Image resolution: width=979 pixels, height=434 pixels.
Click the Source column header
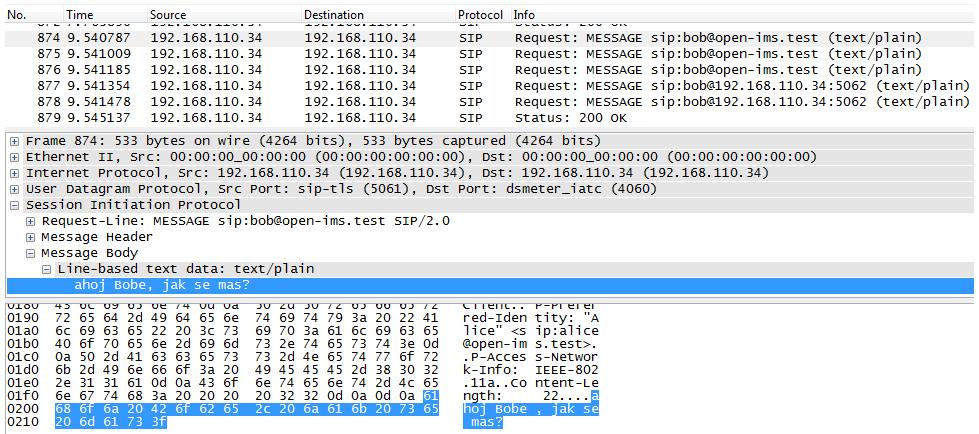coord(224,14)
